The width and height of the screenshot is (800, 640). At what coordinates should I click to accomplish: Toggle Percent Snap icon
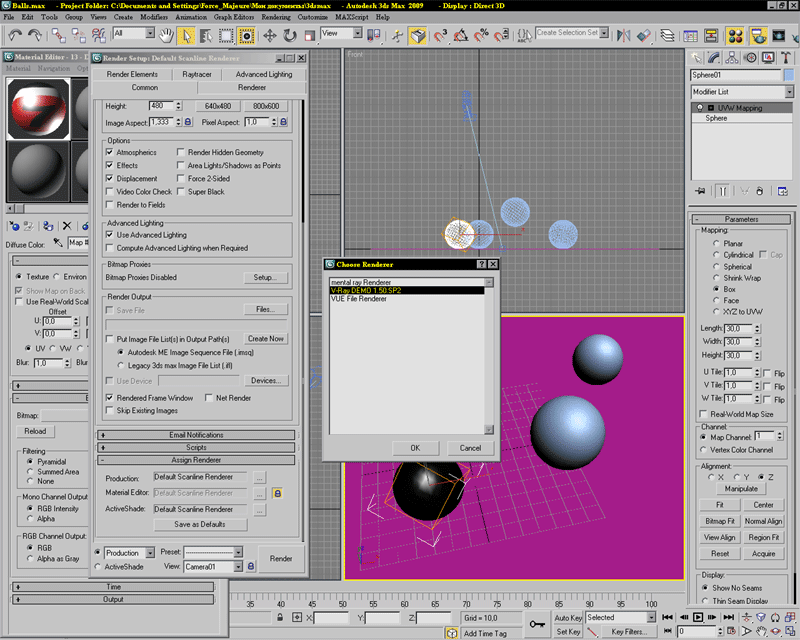tap(481, 35)
